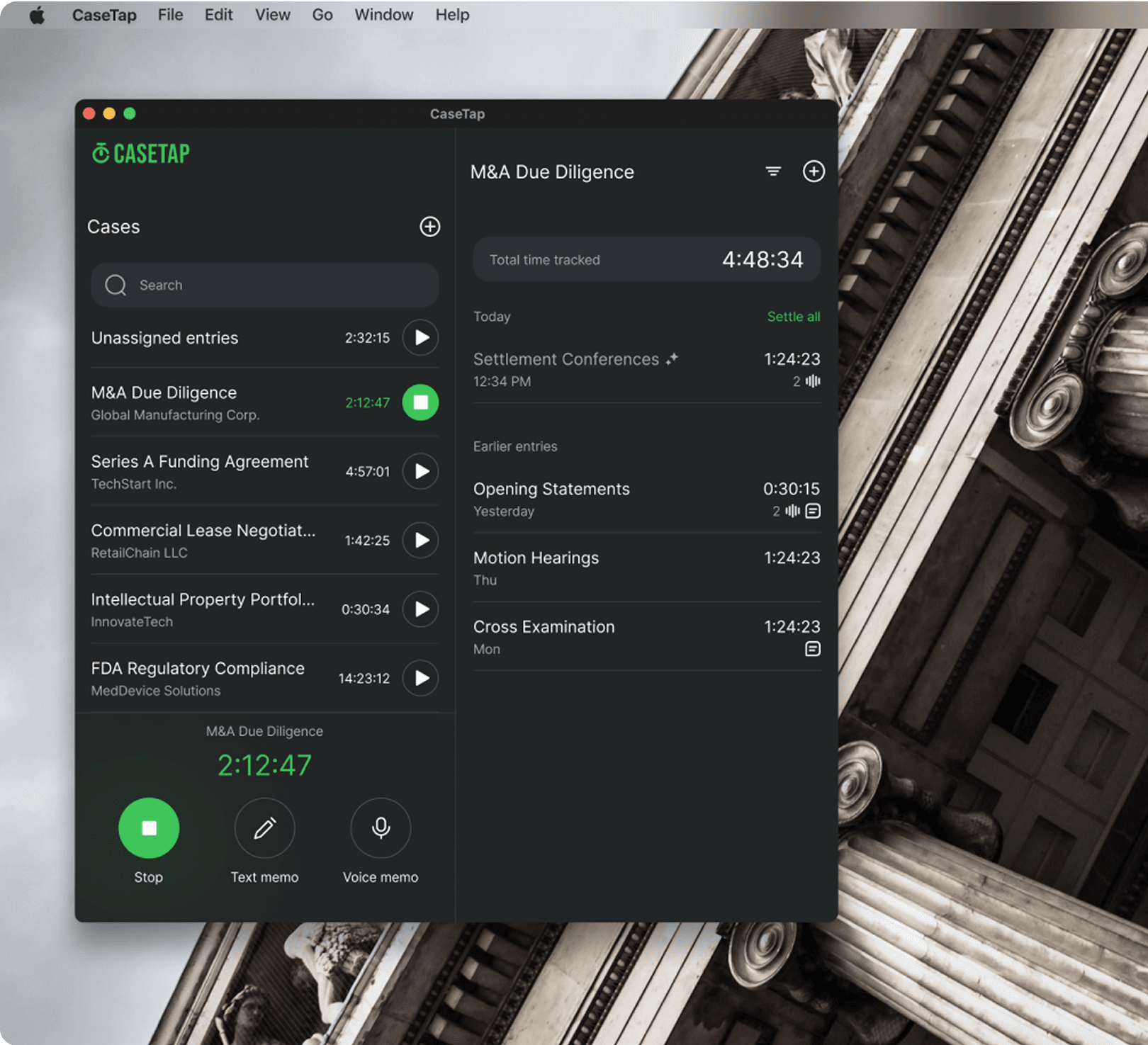Click the CaseTap logo
This screenshot has width=1148, height=1045.
141,153
